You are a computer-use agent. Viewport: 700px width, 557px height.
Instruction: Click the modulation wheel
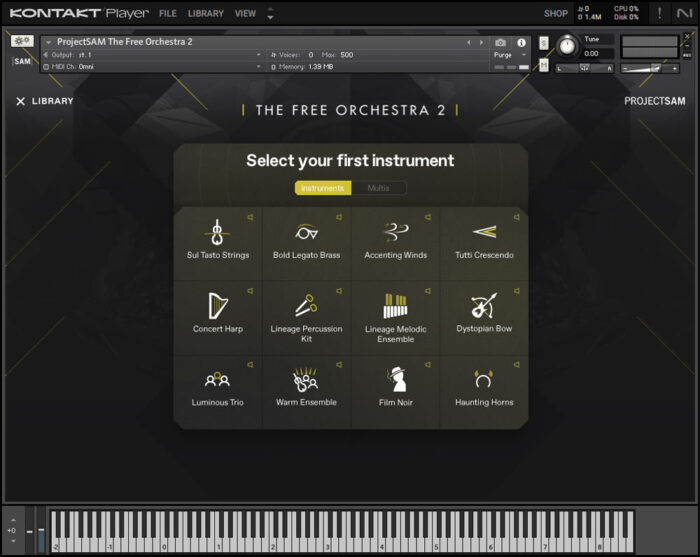tap(41, 531)
